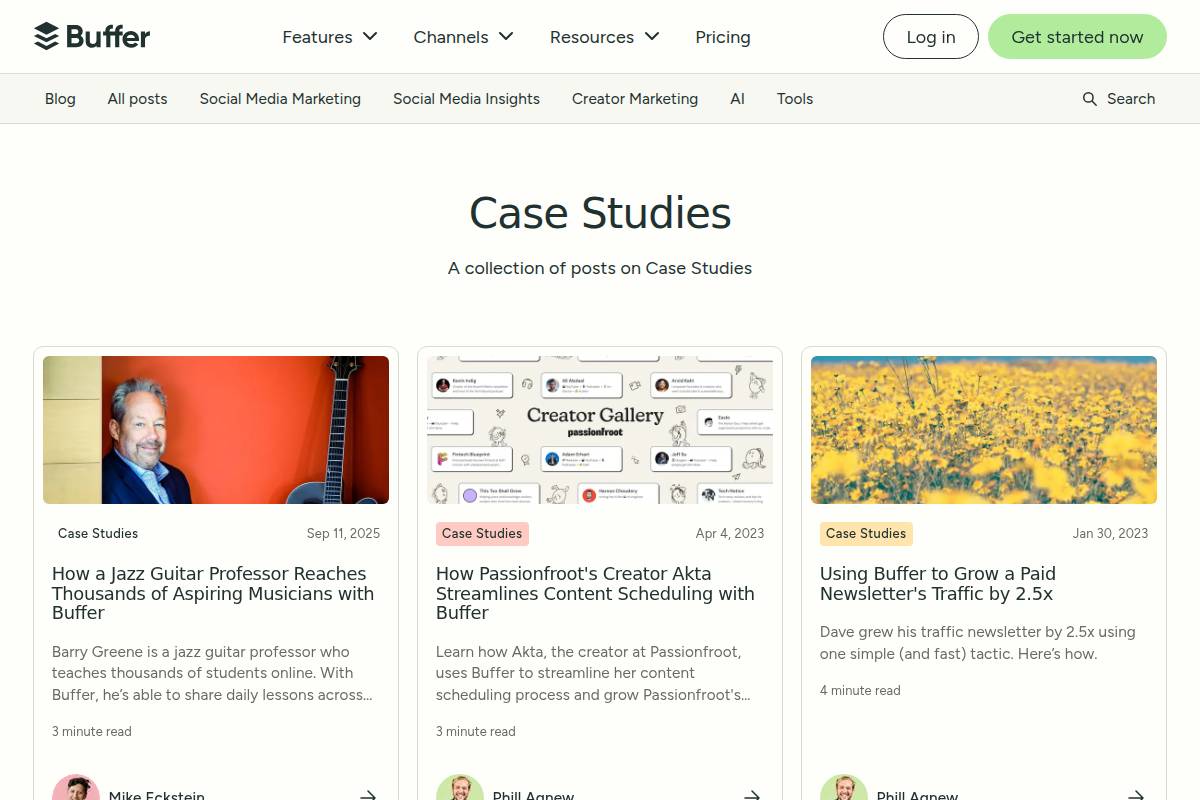This screenshot has height=800, width=1200.
Task: Click the arrow on the Jazz Guitar article card
Action: point(368,794)
